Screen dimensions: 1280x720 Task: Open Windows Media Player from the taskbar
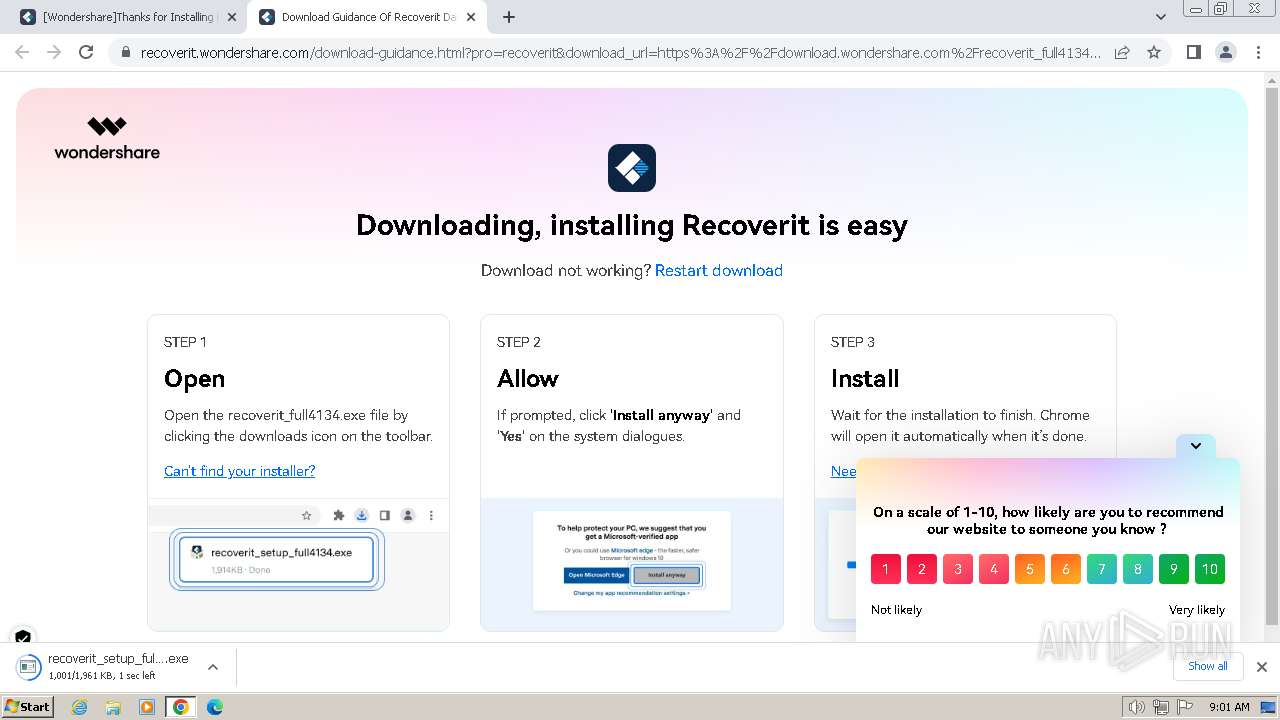click(x=147, y=707)
